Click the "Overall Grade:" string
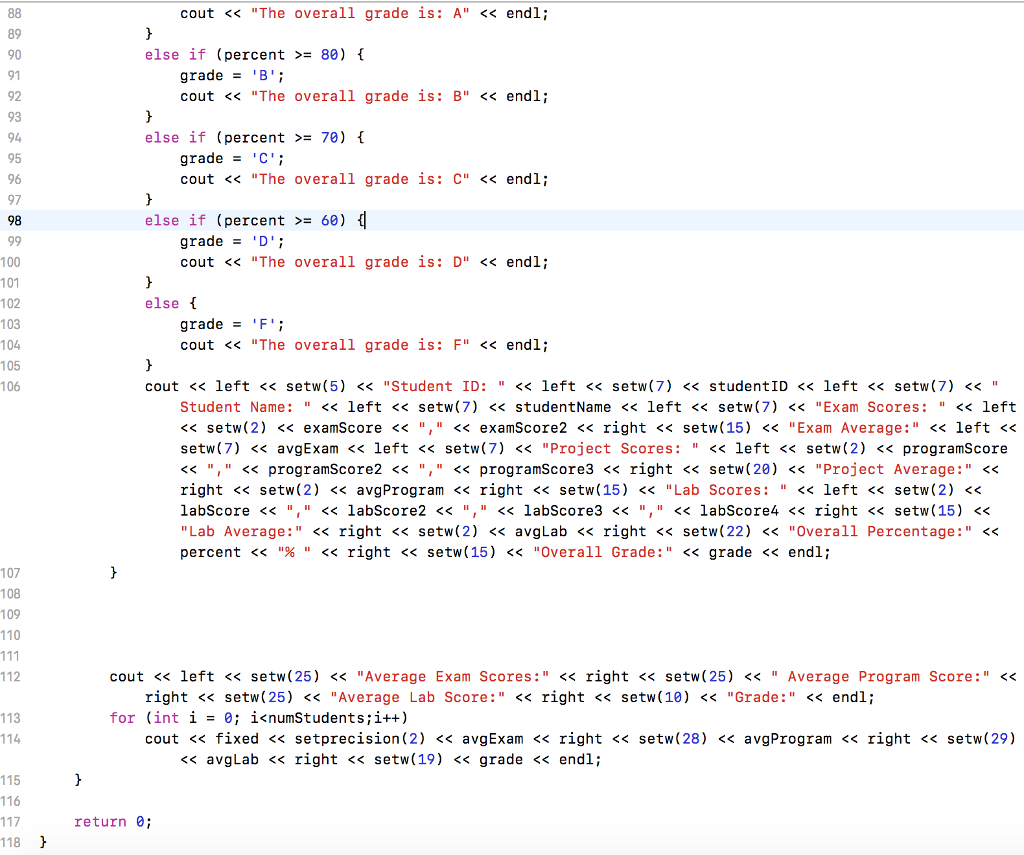 coord(602,553)
